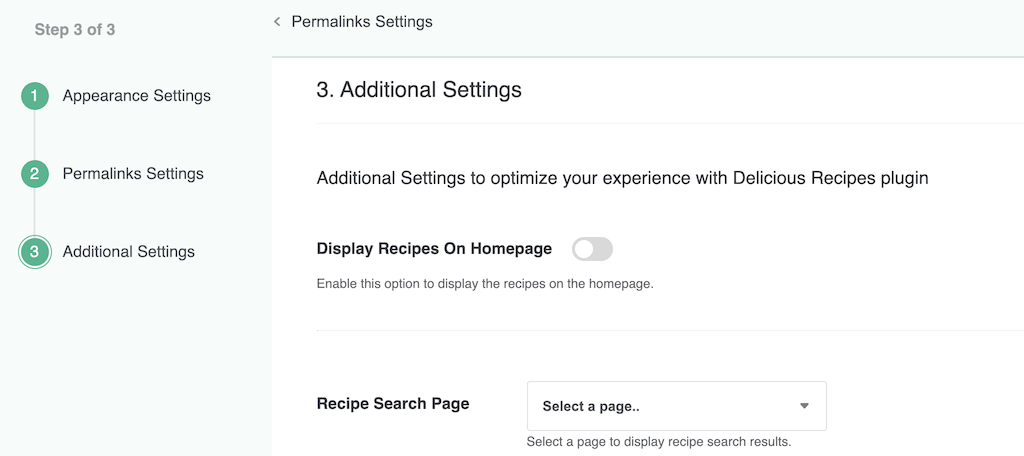1024x456 pixels.
Task: Click the step 2 circle icon
Action: 34,174
